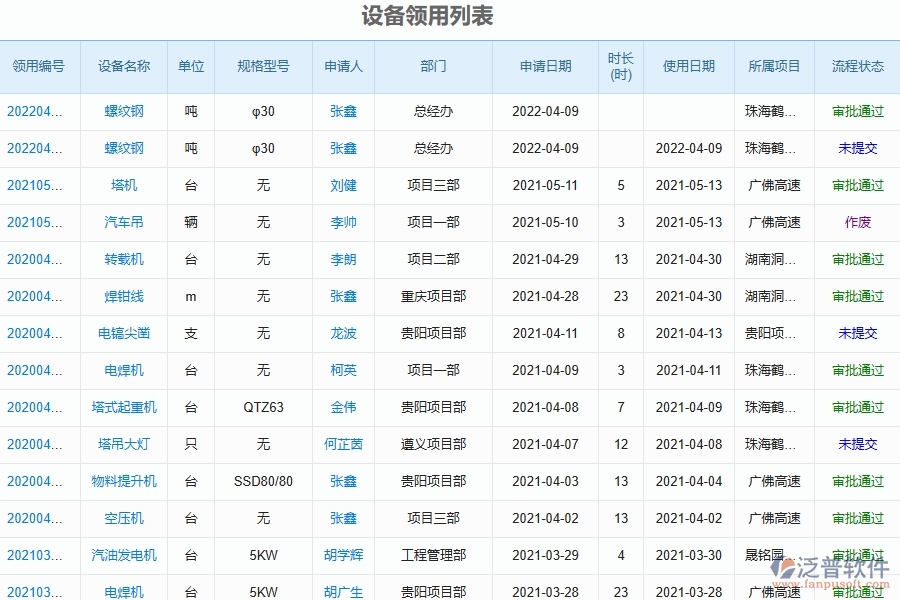The width and height of the screenshot is (900, 600).
Task: Click applicant 刘健 for the 塔机 row
Action: pos(343,186)
